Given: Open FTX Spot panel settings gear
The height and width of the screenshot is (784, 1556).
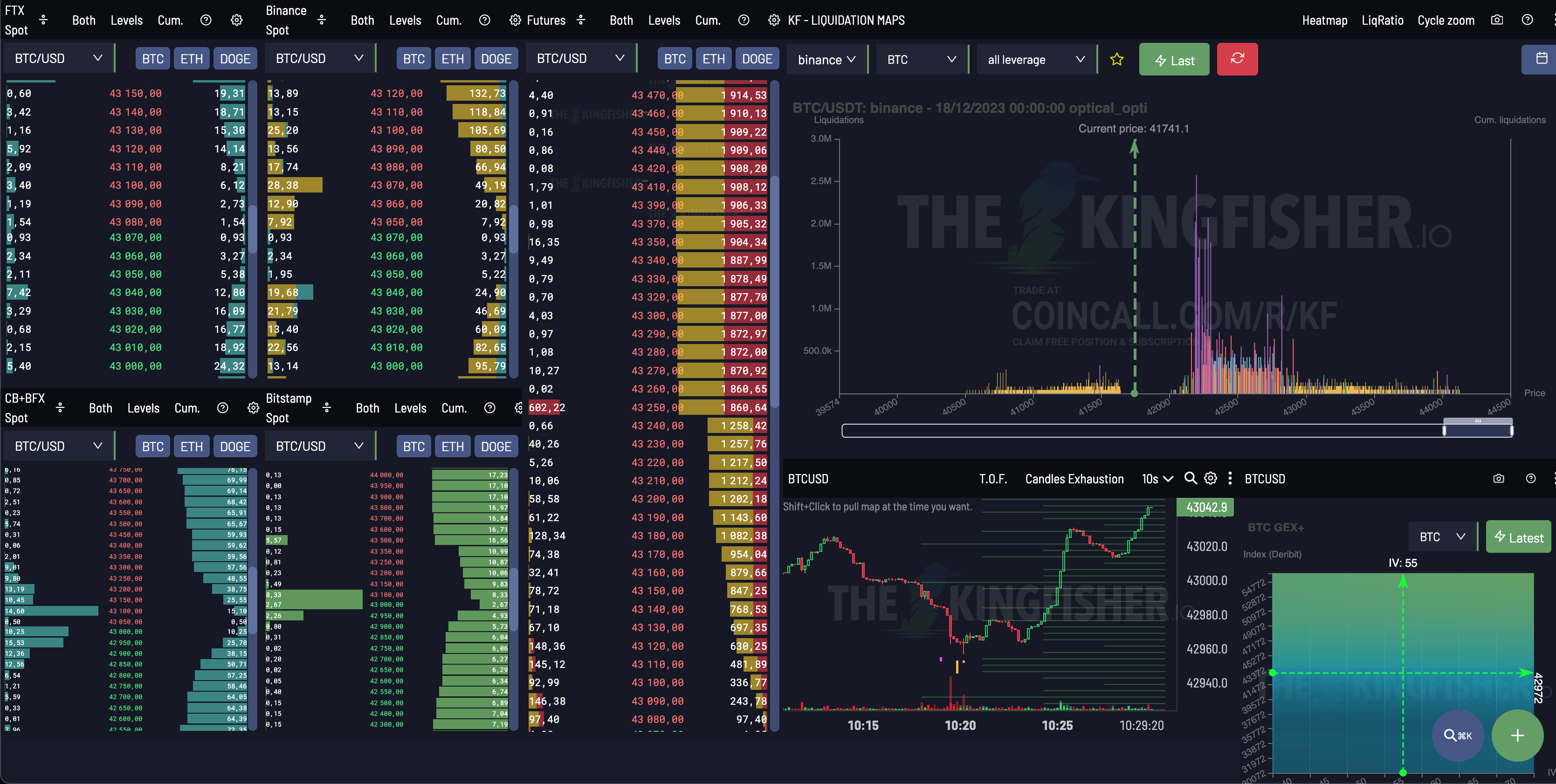Looking at the screenshot, I should (x=236, y=20).
